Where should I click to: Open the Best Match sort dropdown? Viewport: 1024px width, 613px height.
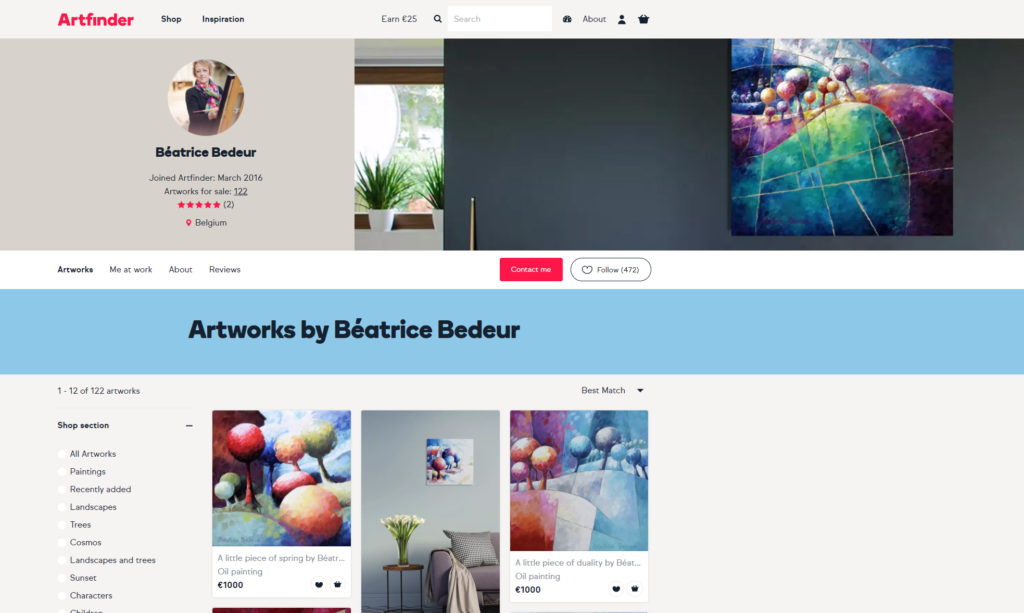click(x=613, y=390)
